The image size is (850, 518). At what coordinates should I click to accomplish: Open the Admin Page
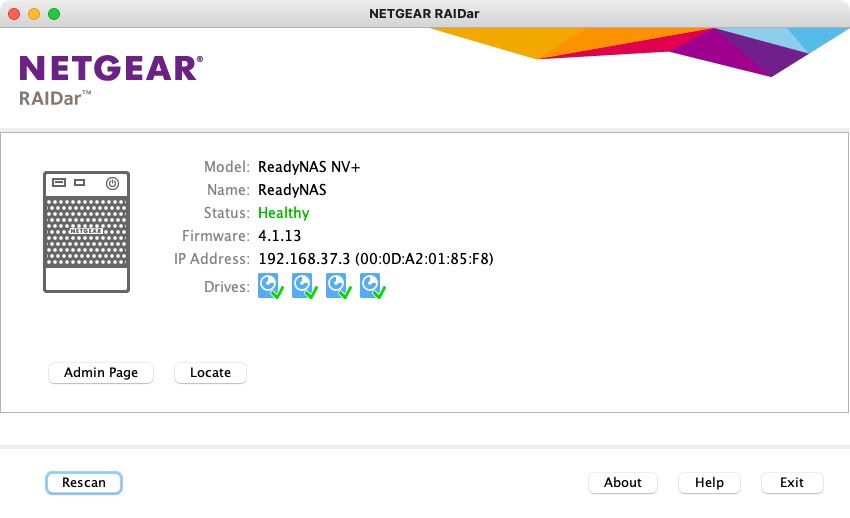(101, 373)
